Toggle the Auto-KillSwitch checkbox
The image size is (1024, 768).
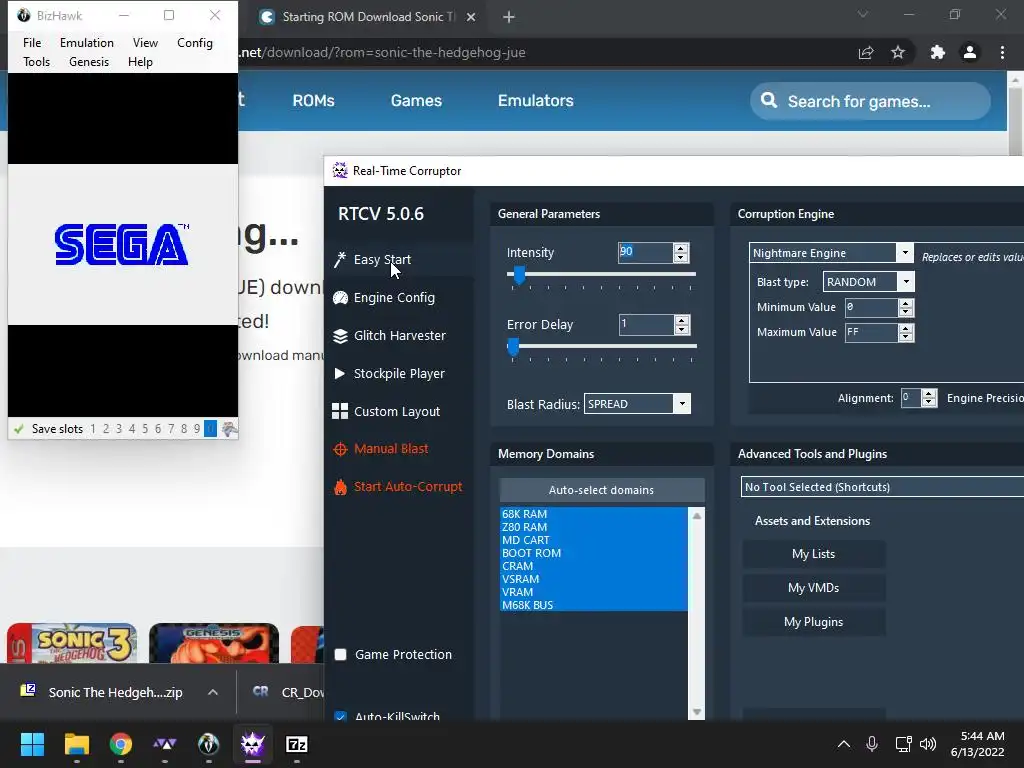[340, 716]
